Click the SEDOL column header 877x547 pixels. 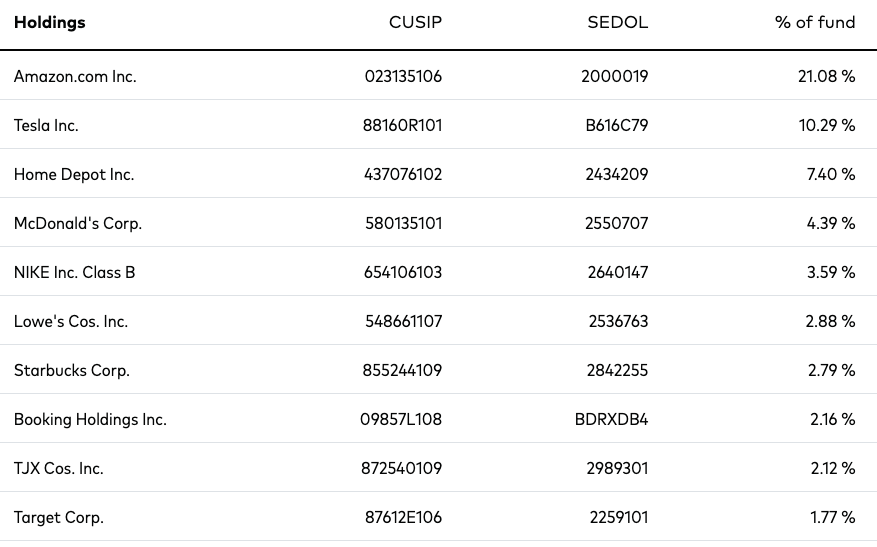[617, 22]
